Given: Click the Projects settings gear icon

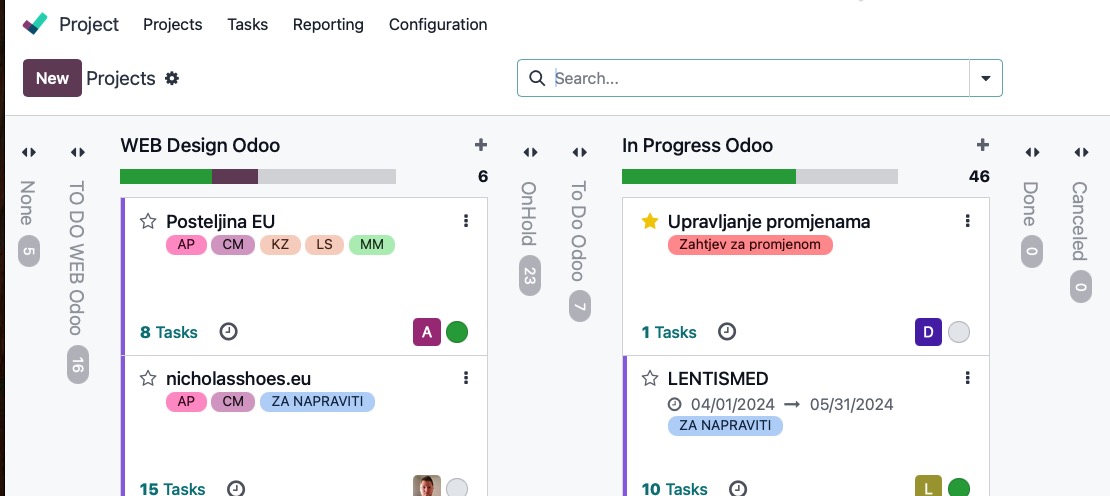Looking at the screenshot, I should pos(172,78).
